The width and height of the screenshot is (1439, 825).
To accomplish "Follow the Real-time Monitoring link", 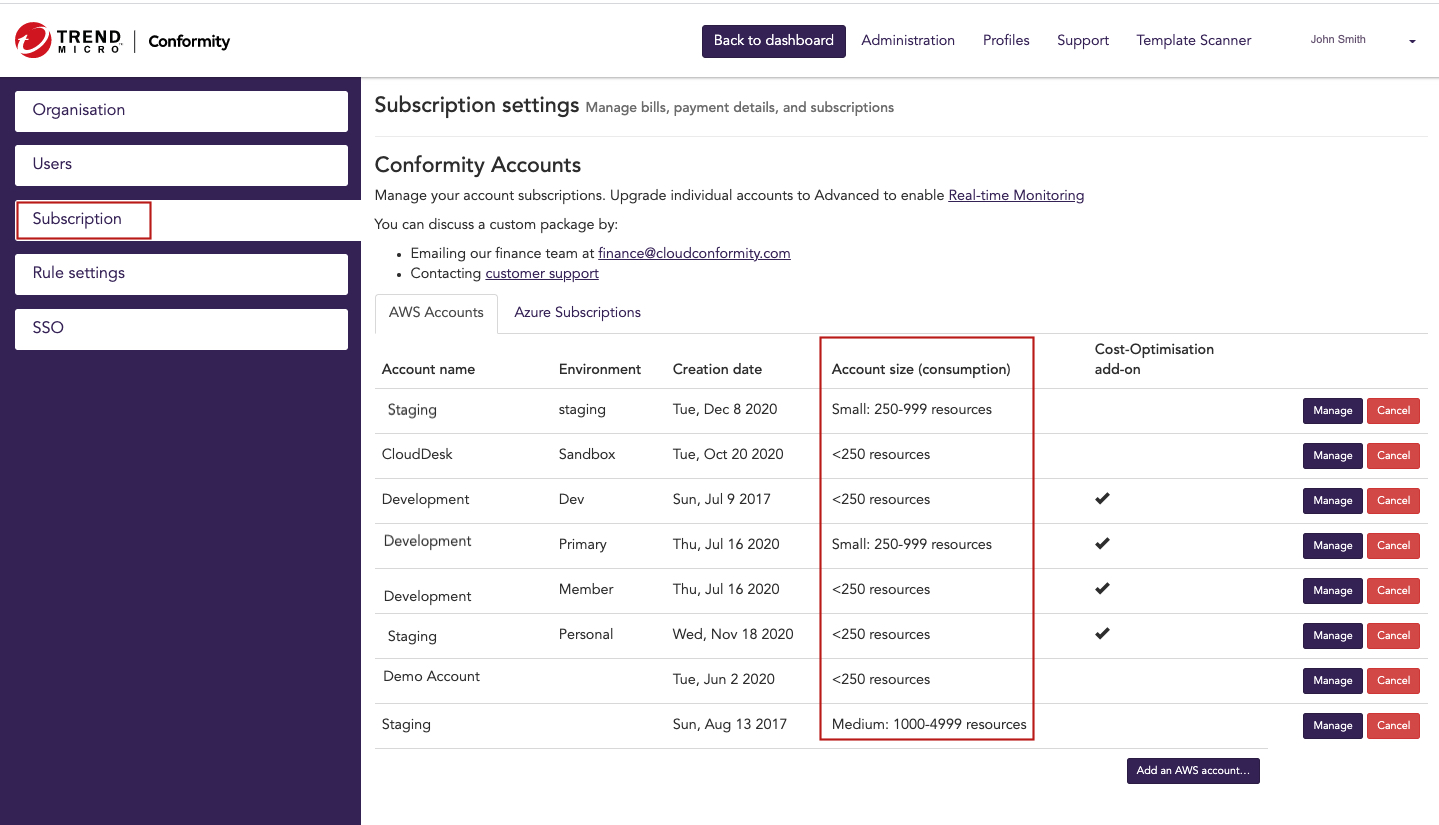I will [x=1016, y=196].
